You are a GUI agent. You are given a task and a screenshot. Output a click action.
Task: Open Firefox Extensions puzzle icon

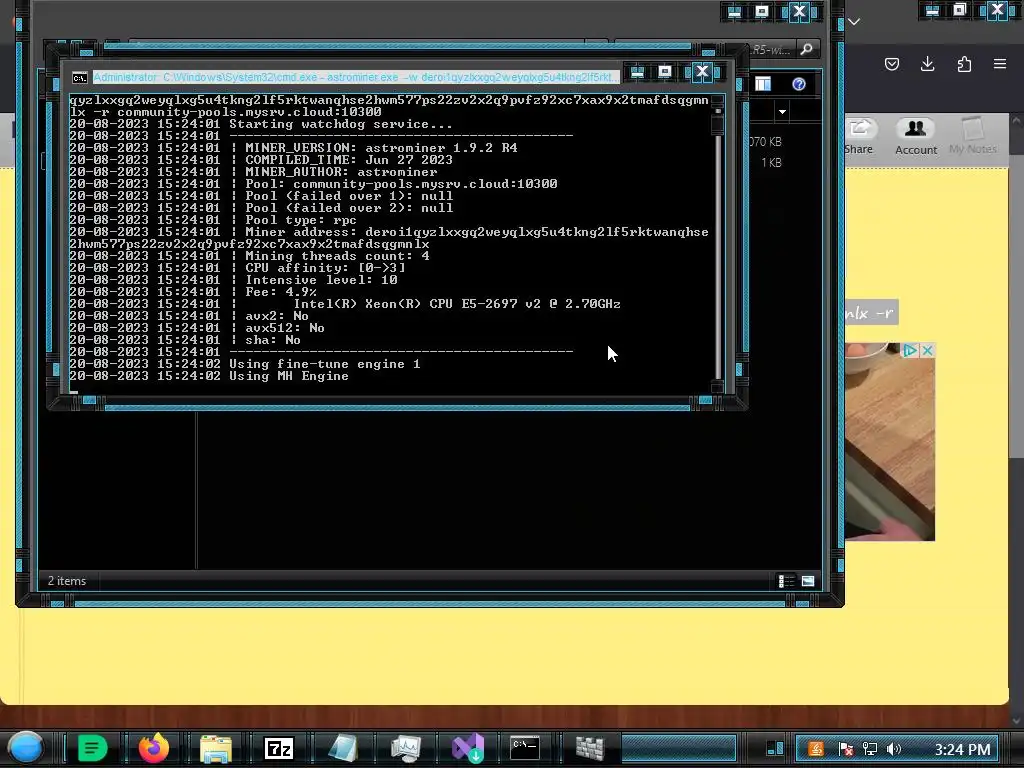[x=964, y=64]
